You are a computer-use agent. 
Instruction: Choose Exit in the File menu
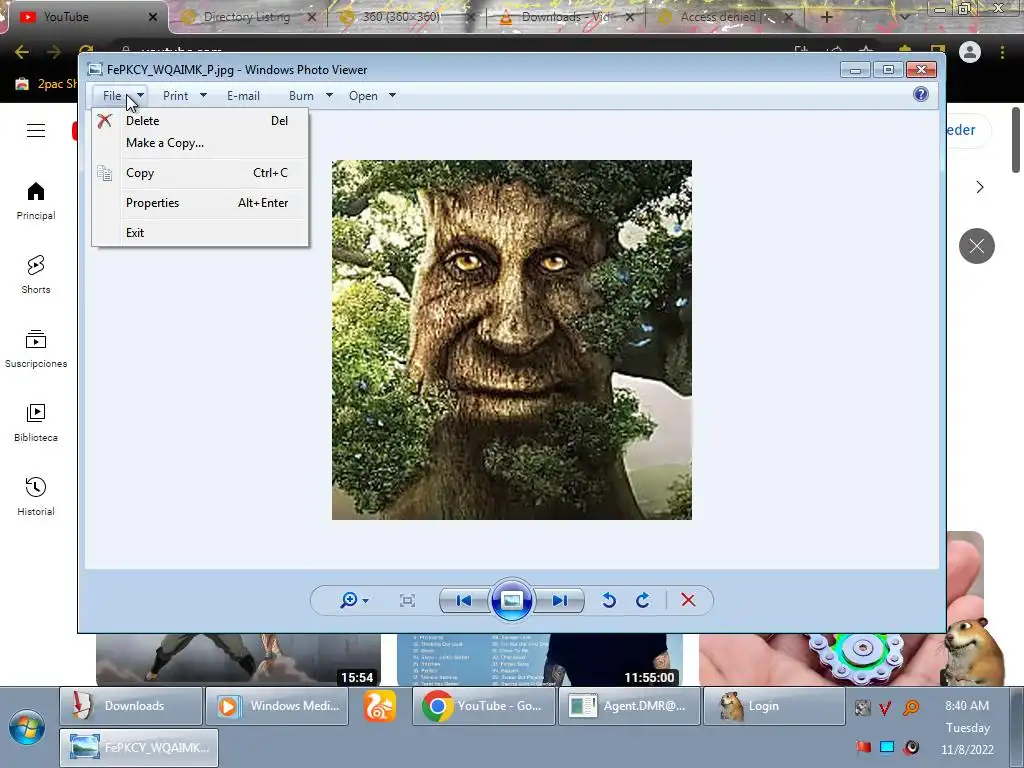pyautogui.click(x=200, y=233)
